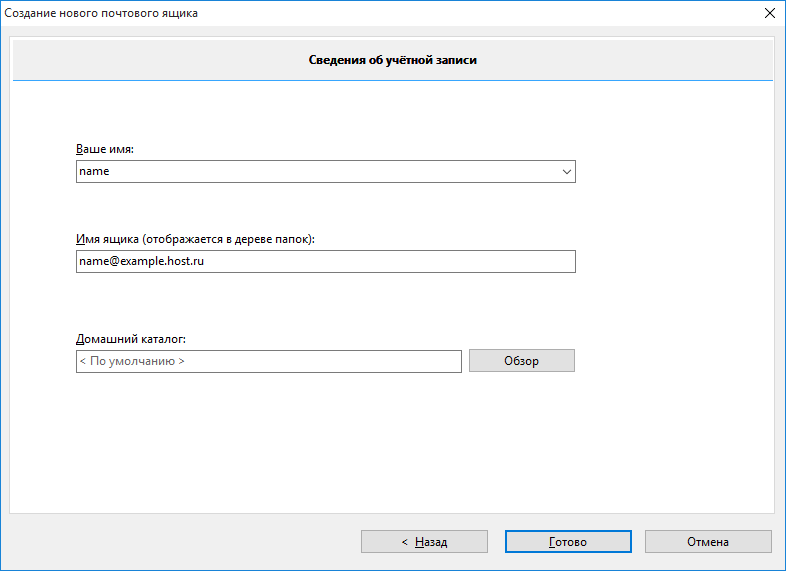786x571 pixels.
Task: Cancel mailbox creation with the Отмена button
Action: tap(708, 542)
